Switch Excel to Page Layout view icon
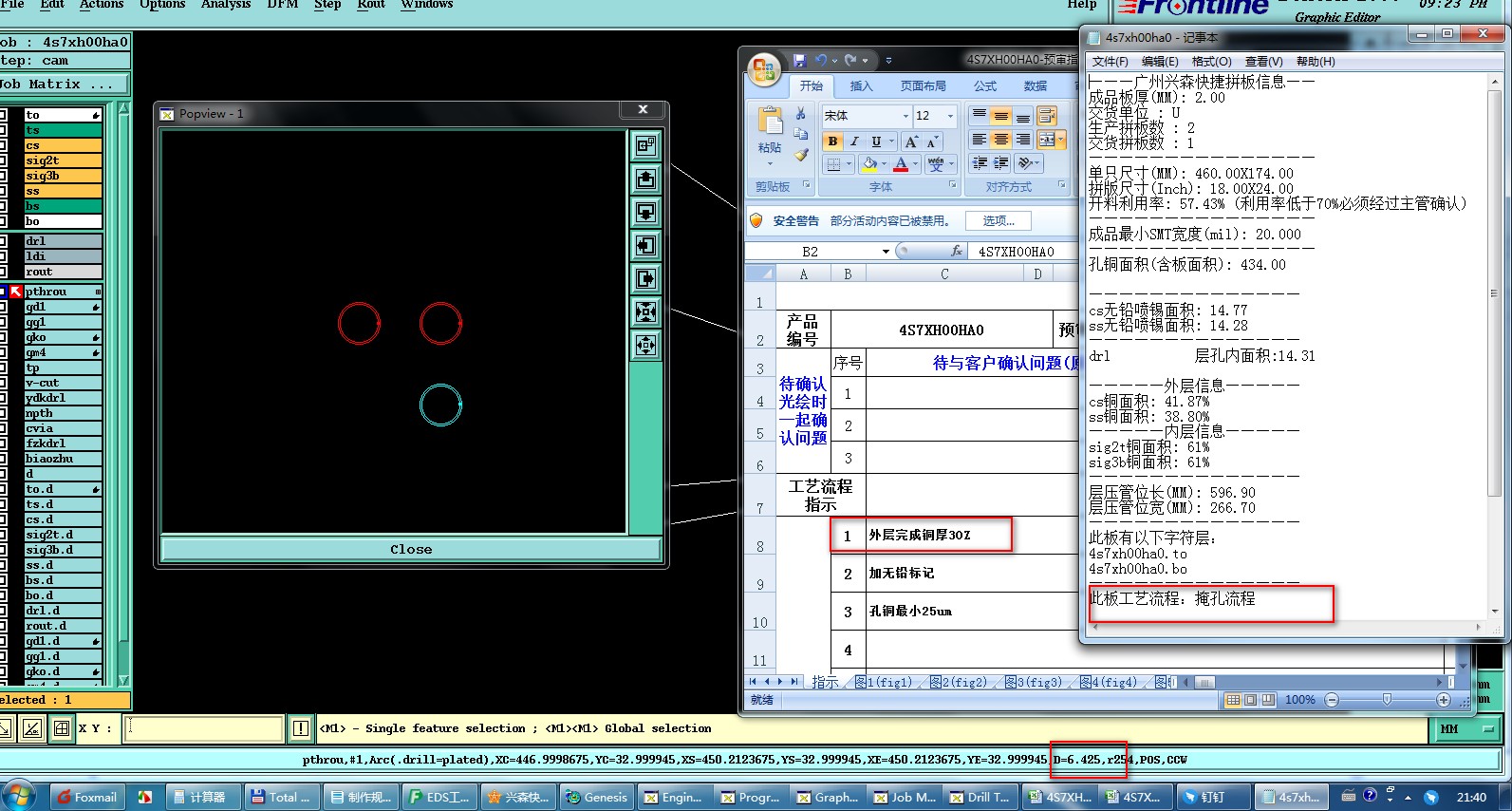Viewport: 1512px width, 811px height. pyautogui.click(x=1250, y=700)
